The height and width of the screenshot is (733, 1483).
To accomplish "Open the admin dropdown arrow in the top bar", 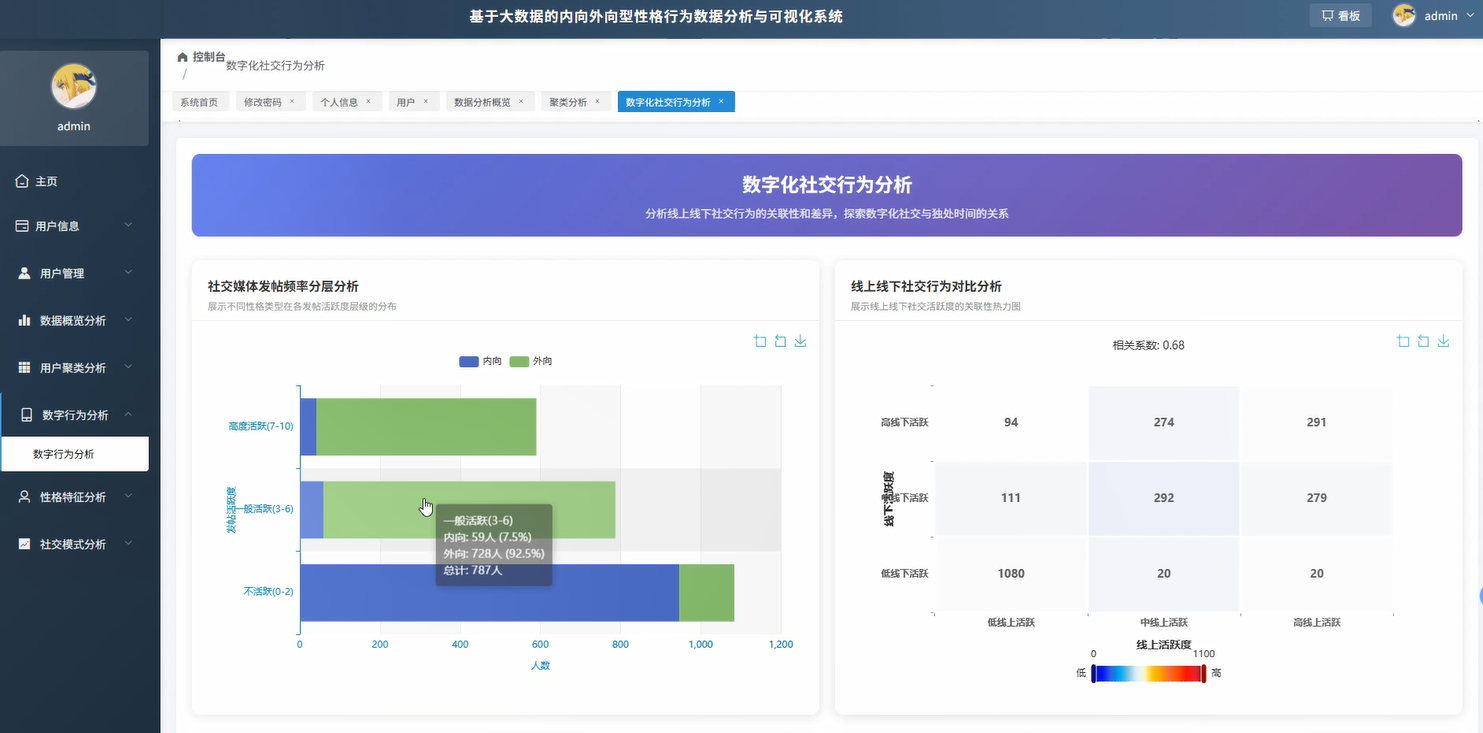I will coord(1469,15).
